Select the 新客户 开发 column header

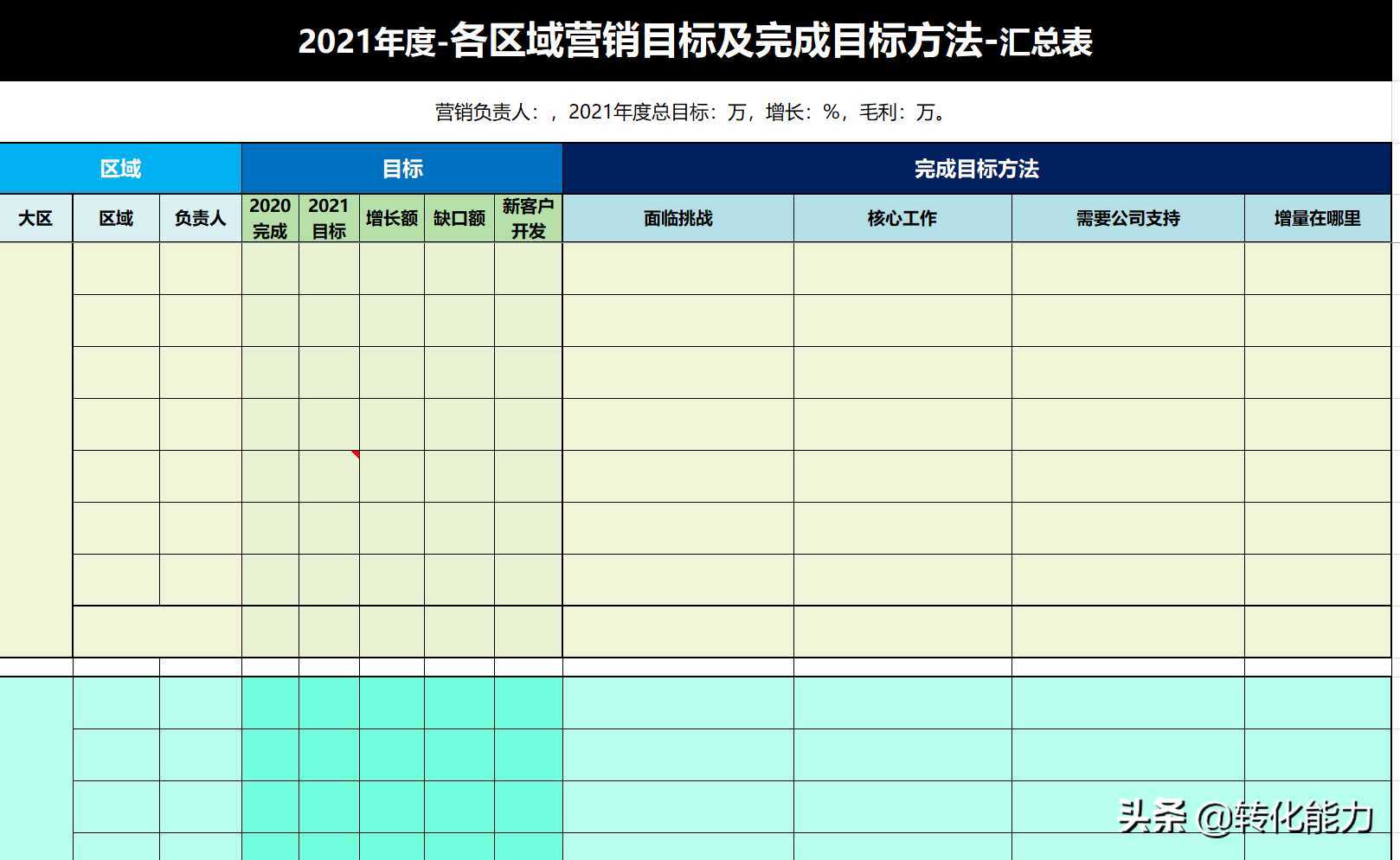[529, 218]
